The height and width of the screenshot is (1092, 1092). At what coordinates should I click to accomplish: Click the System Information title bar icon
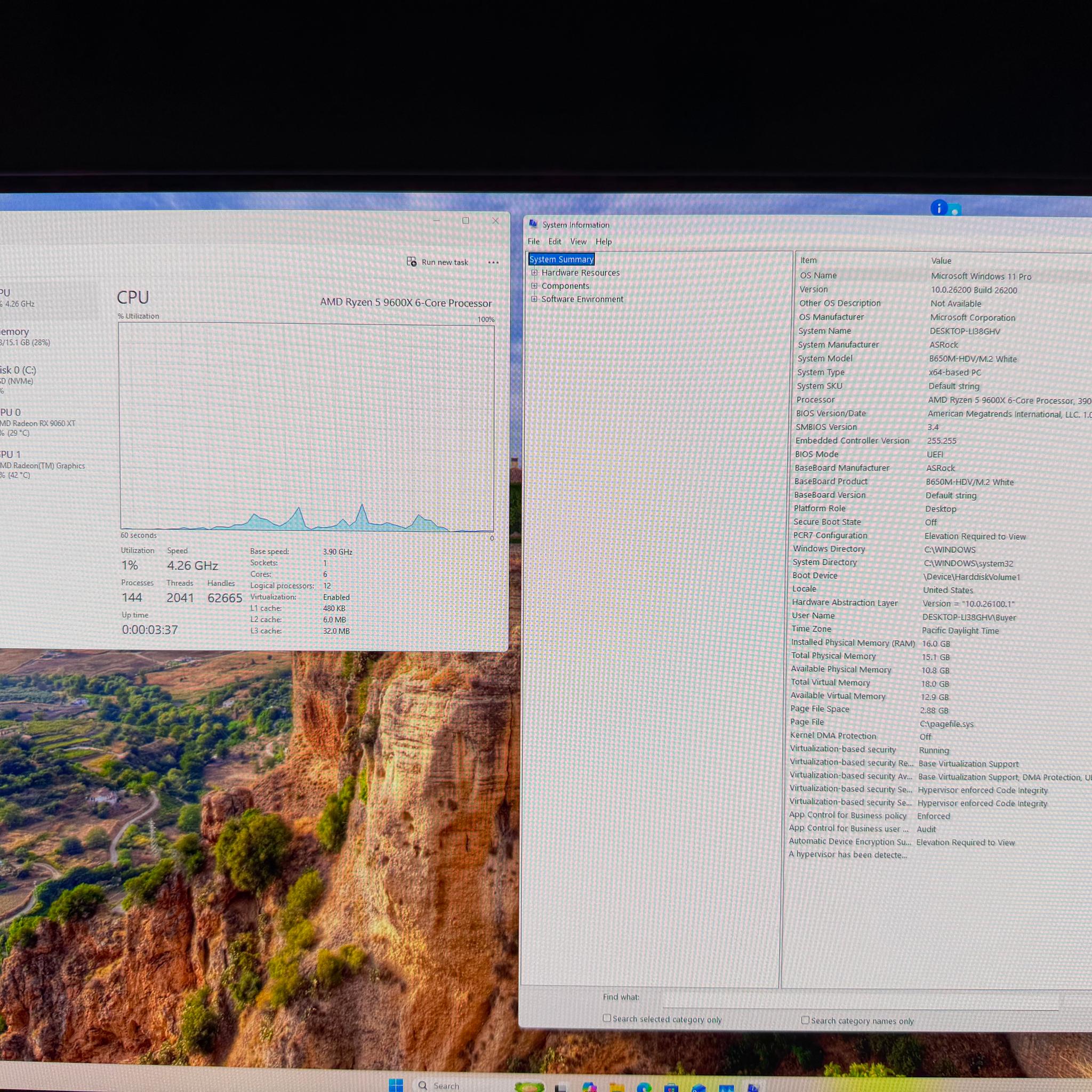(x=533, y=224)
